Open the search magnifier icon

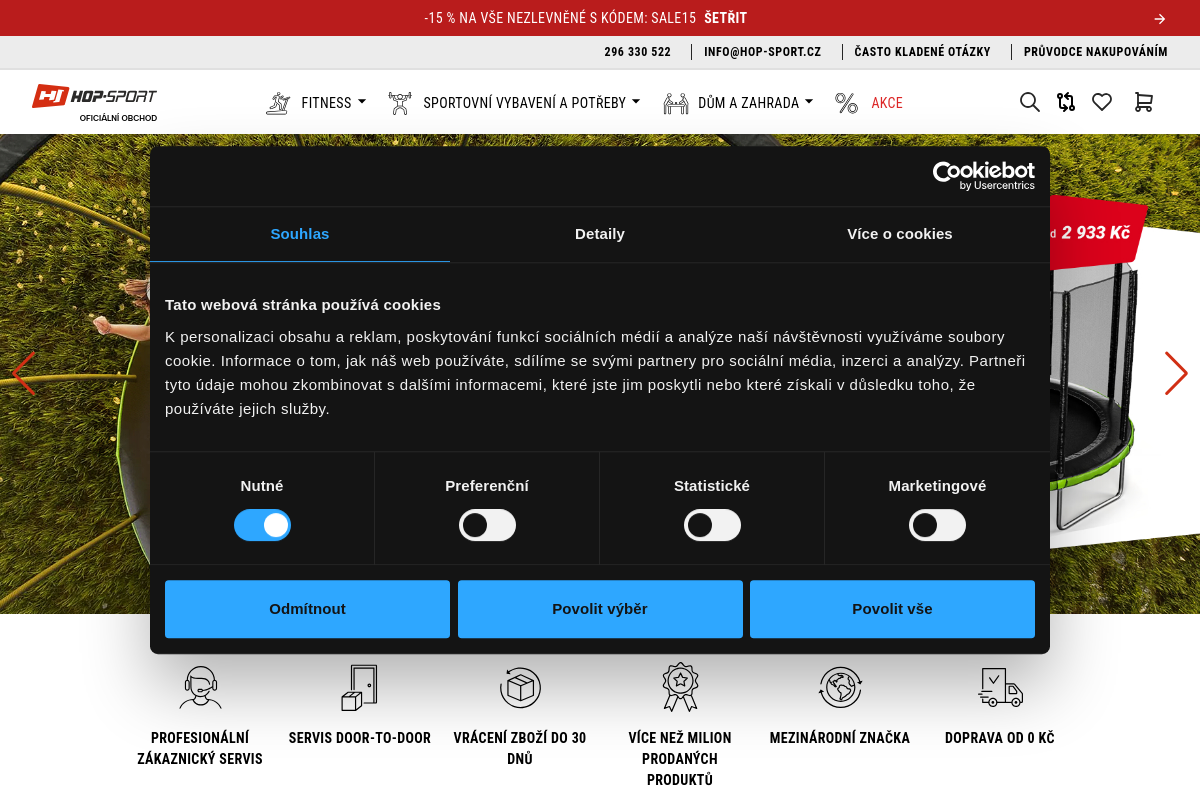(1029, 102)
